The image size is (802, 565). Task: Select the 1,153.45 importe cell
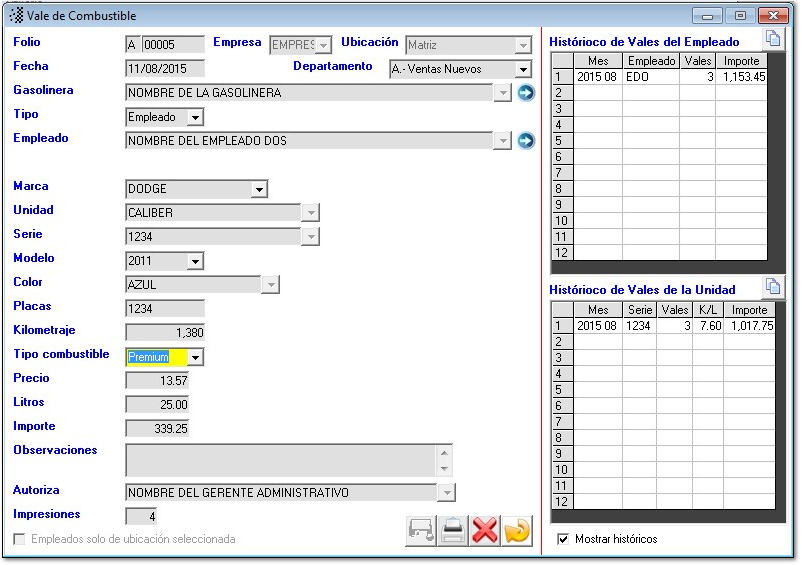741,77
